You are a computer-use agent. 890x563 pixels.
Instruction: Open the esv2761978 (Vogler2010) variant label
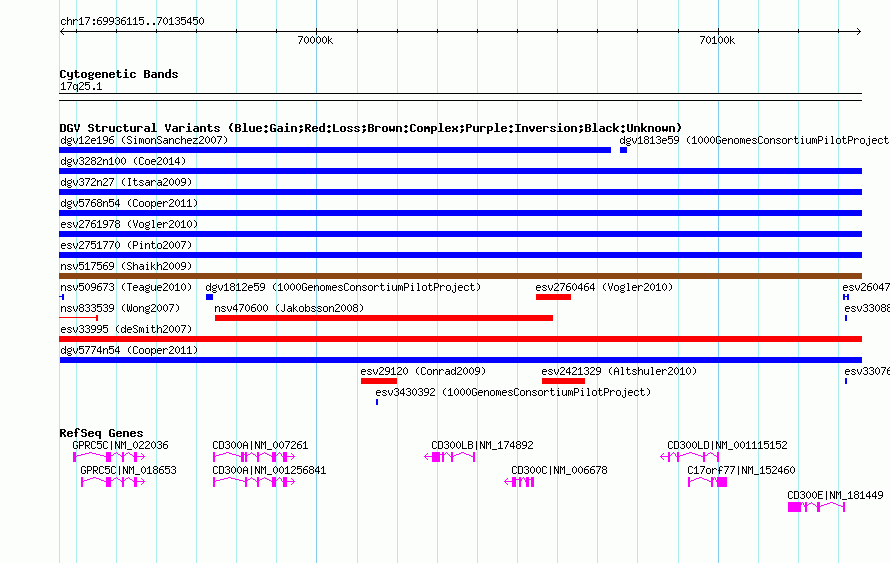[x=129, y=224]
